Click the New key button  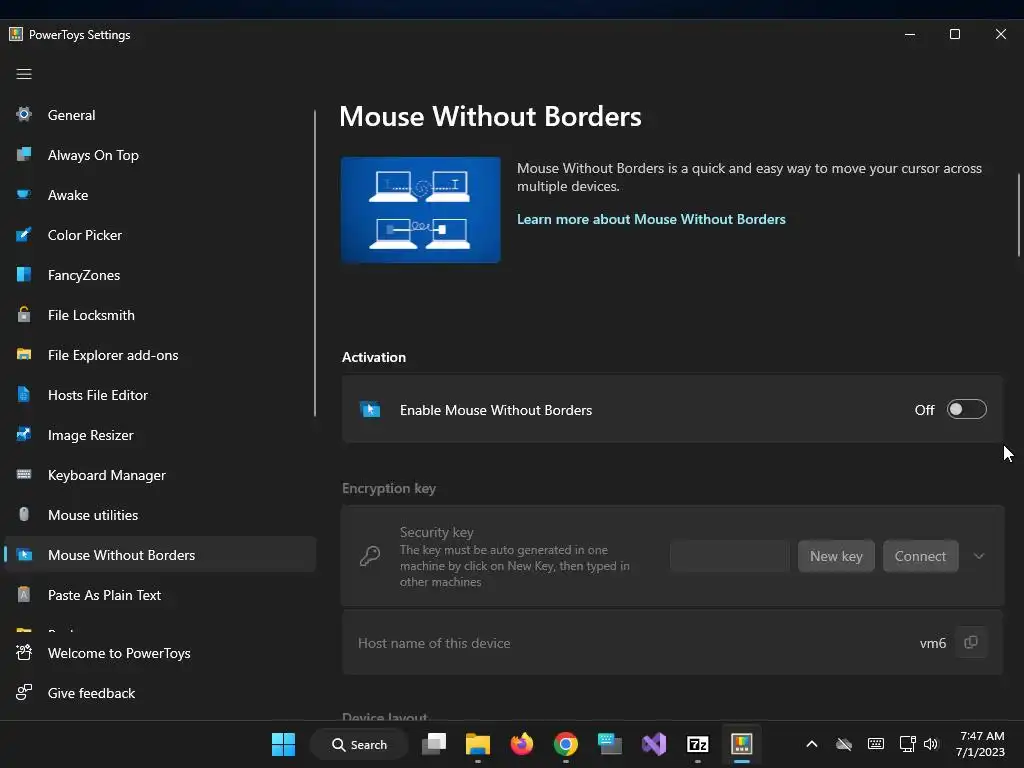(836, 556)
